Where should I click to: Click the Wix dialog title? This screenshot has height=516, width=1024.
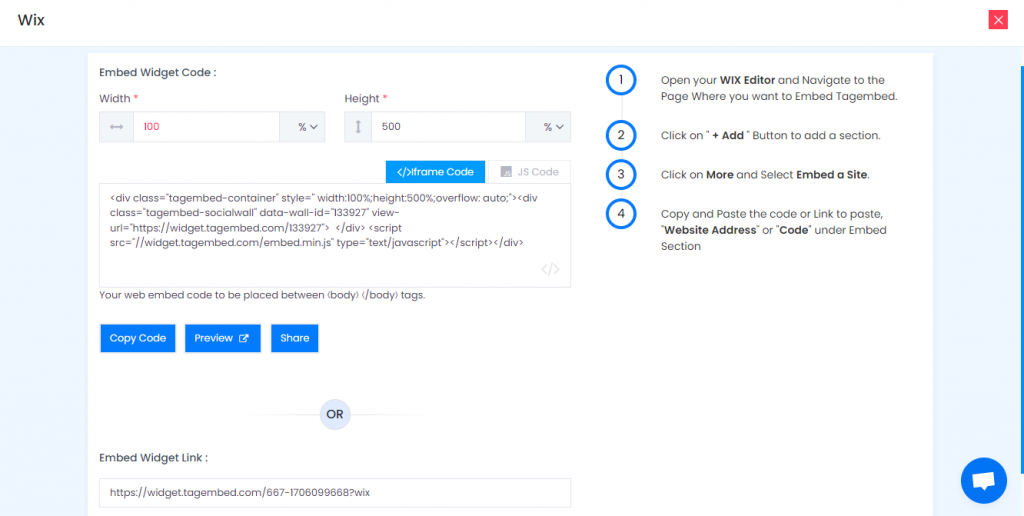31,20
